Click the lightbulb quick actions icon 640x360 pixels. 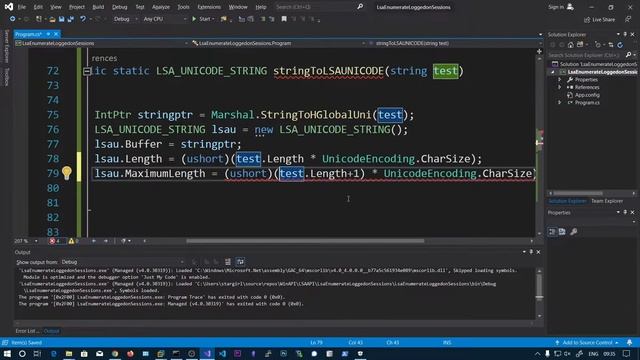(x=67, y=173)
